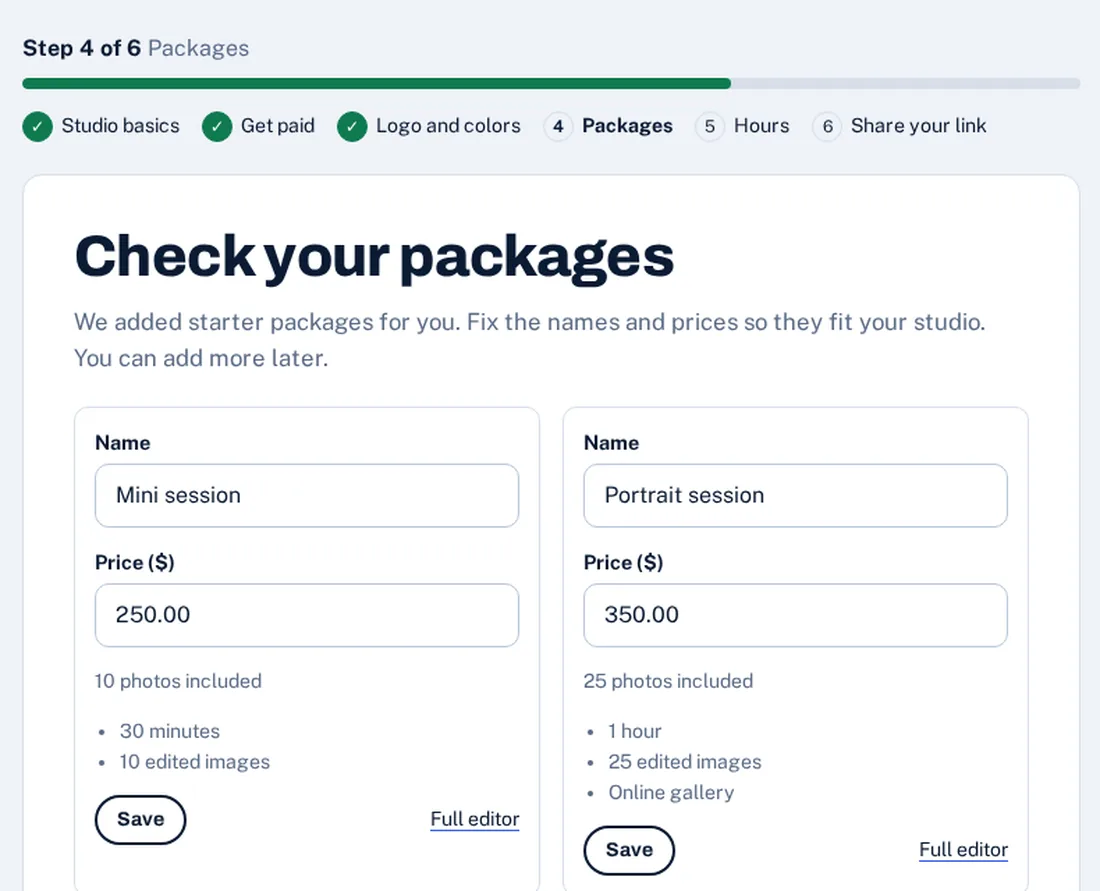The width and height of the screenshot is (1100, 891).
Task: Save the Portrait session package
Action: [x=629, y=850]
